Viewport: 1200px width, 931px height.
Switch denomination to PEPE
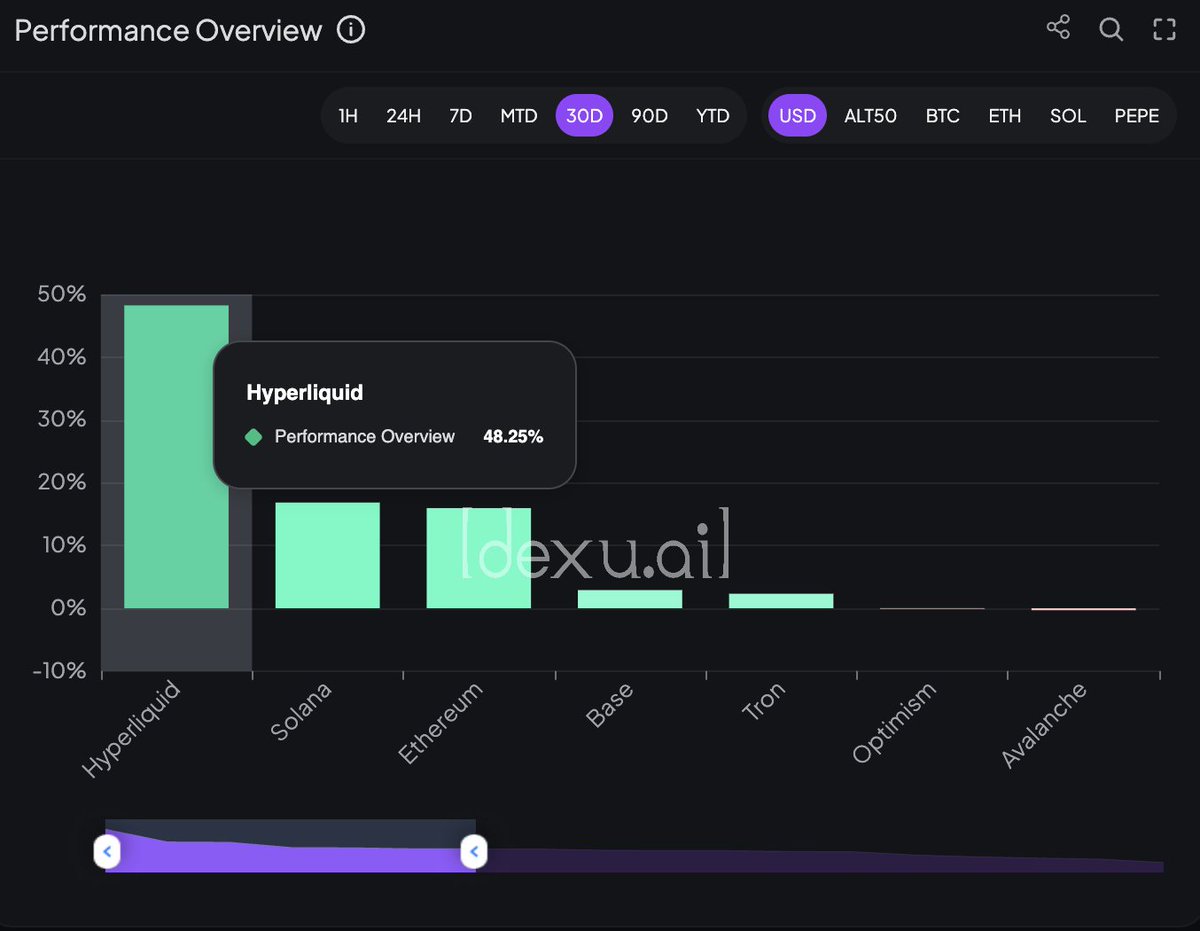point(1137,116)
